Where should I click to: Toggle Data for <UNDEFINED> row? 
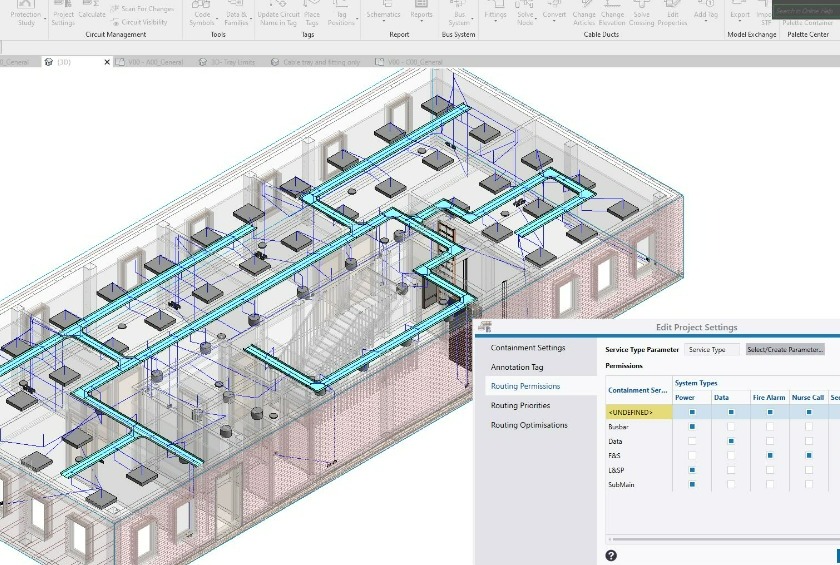731,412
